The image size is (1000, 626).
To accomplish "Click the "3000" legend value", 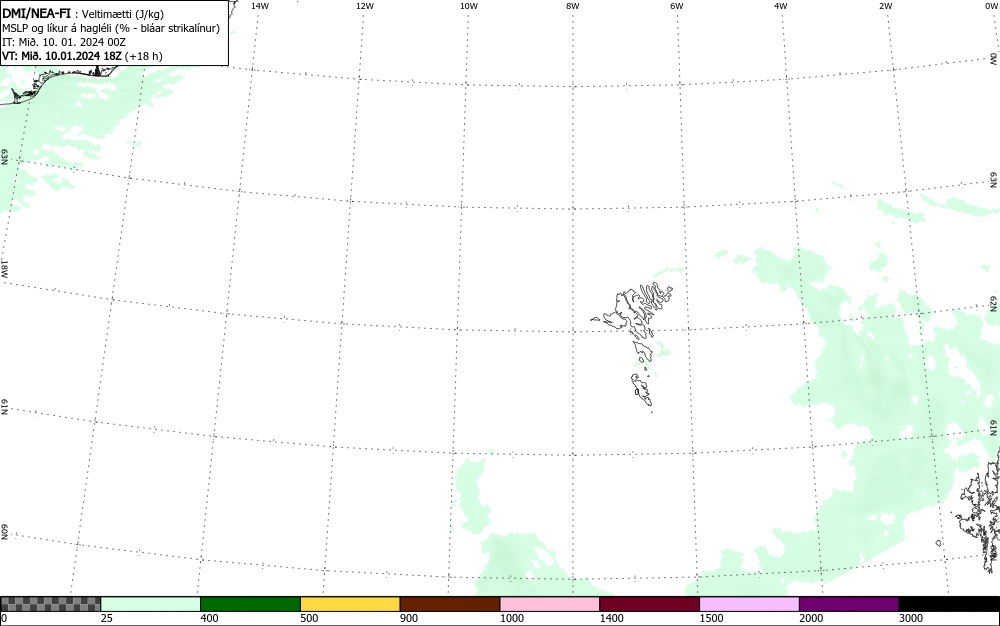I will (911, 618).
